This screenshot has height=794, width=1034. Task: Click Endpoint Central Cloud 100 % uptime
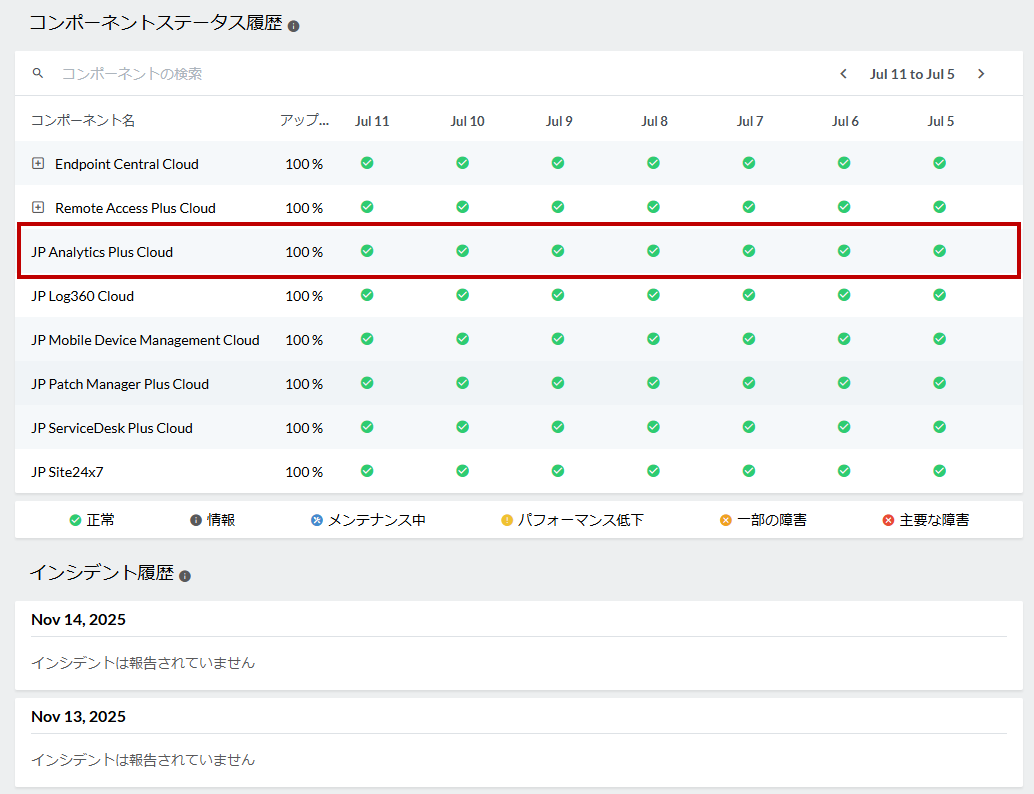pos(304,164)
